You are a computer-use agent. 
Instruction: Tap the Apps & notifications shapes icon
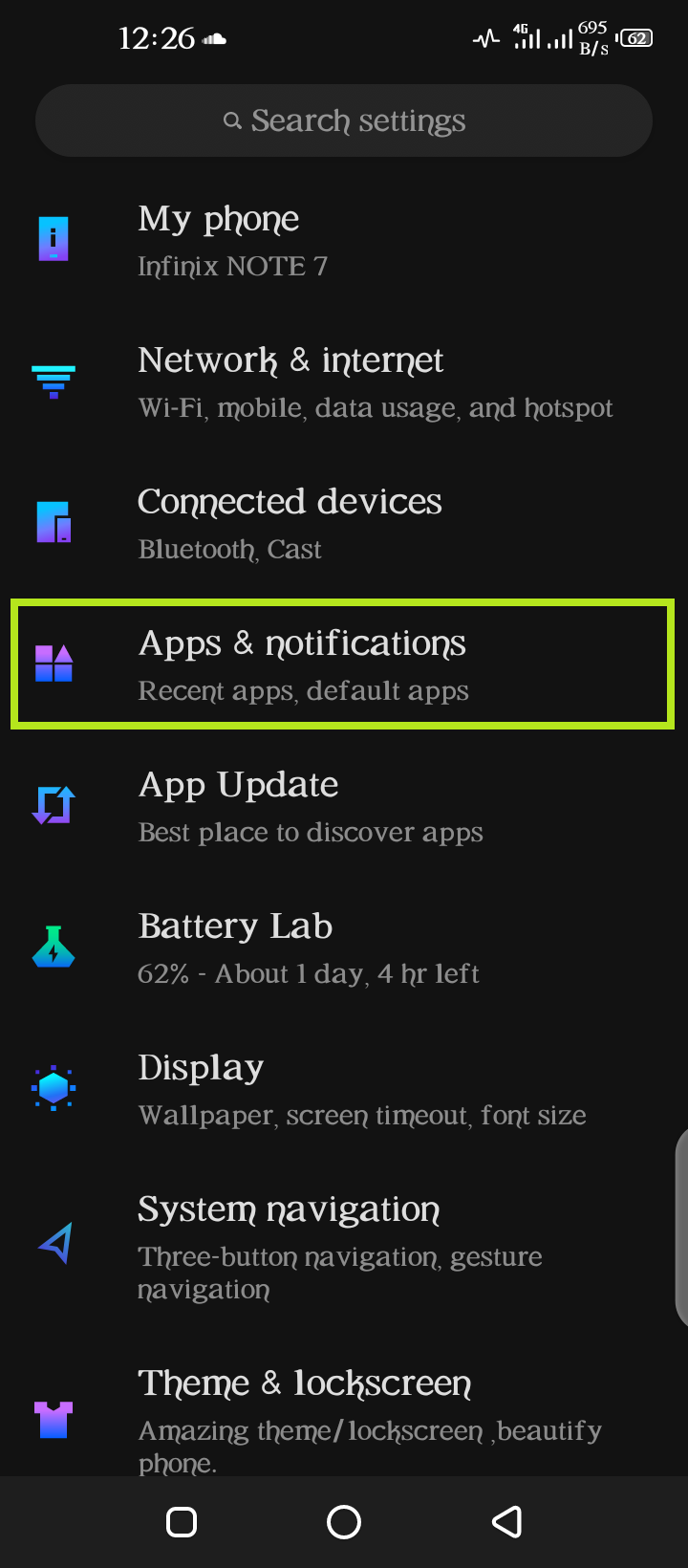pyautogui.click(x=54, y=664)
